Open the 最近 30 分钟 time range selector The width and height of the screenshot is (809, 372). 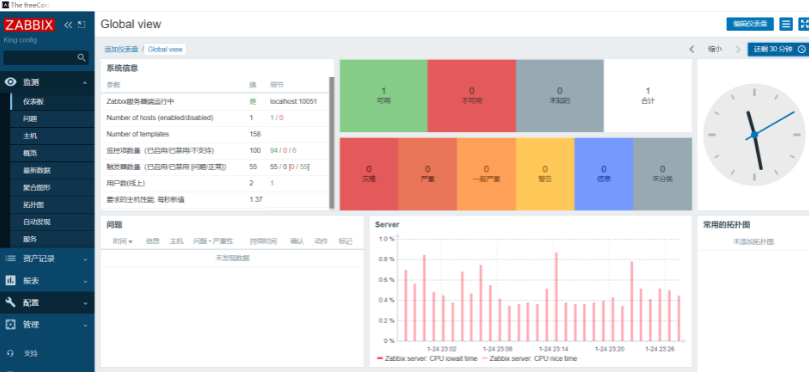pyautogui.click(x=778, y=49)
